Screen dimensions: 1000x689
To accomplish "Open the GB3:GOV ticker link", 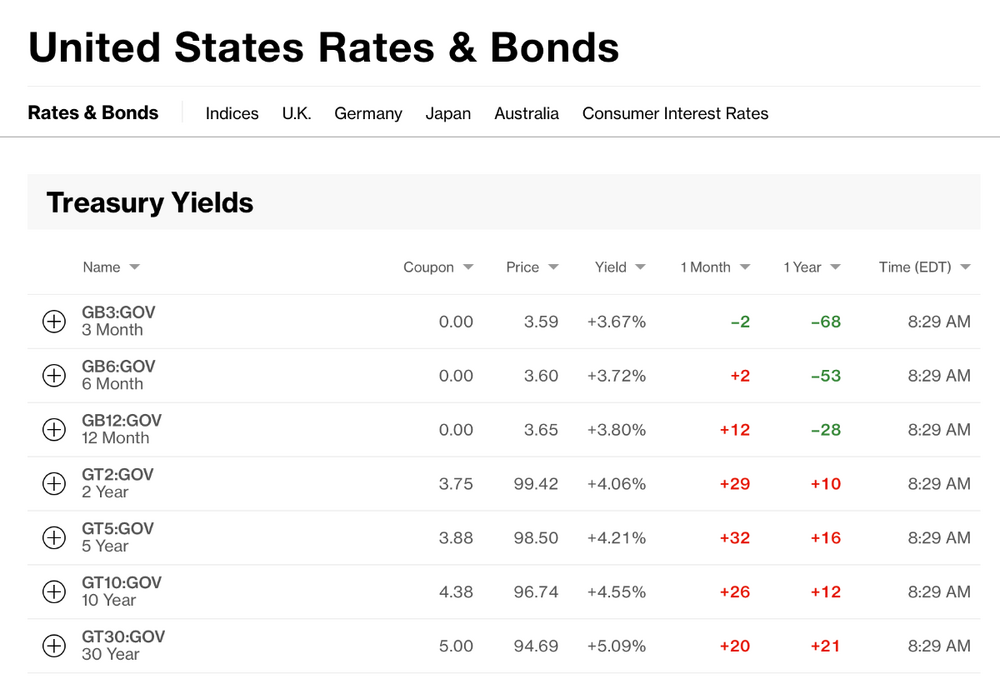I will [x=119, y=312].
